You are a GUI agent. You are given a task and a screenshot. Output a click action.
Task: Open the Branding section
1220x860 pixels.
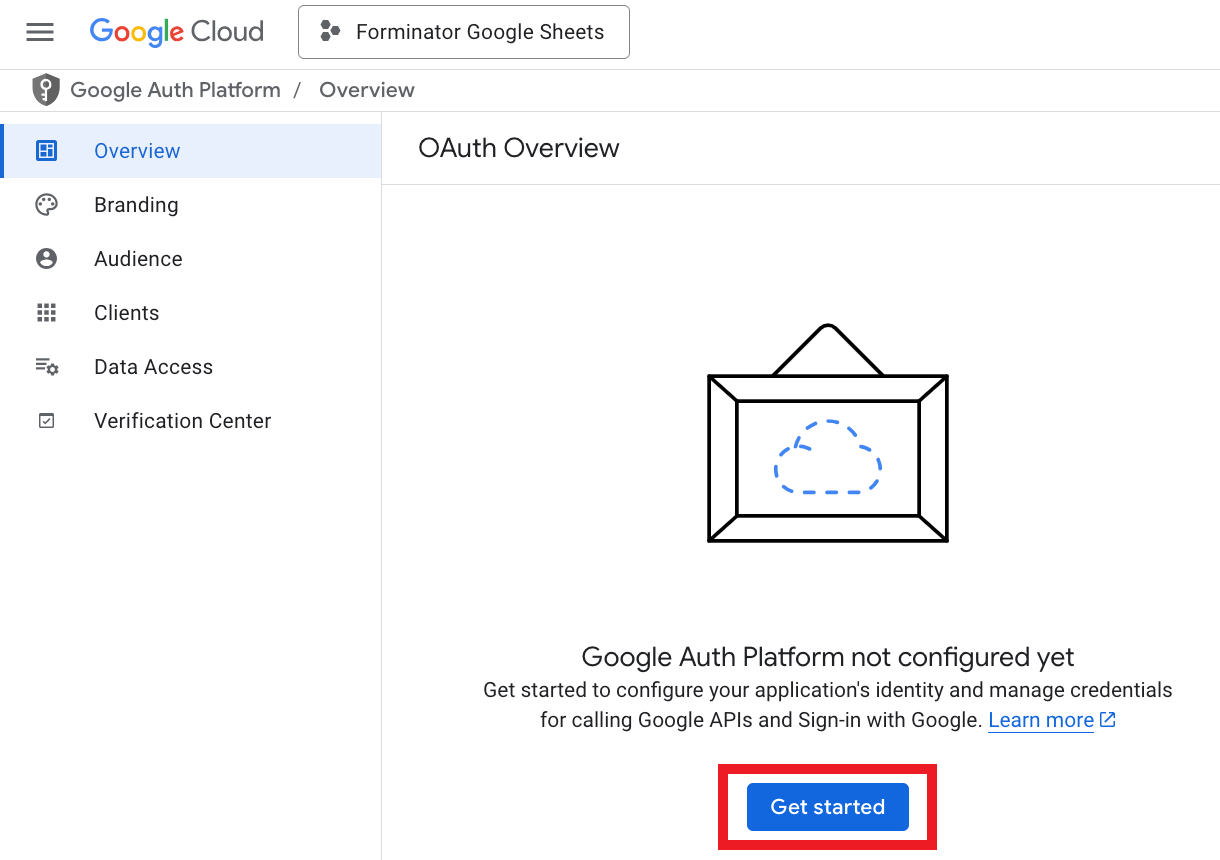[192, 205]
